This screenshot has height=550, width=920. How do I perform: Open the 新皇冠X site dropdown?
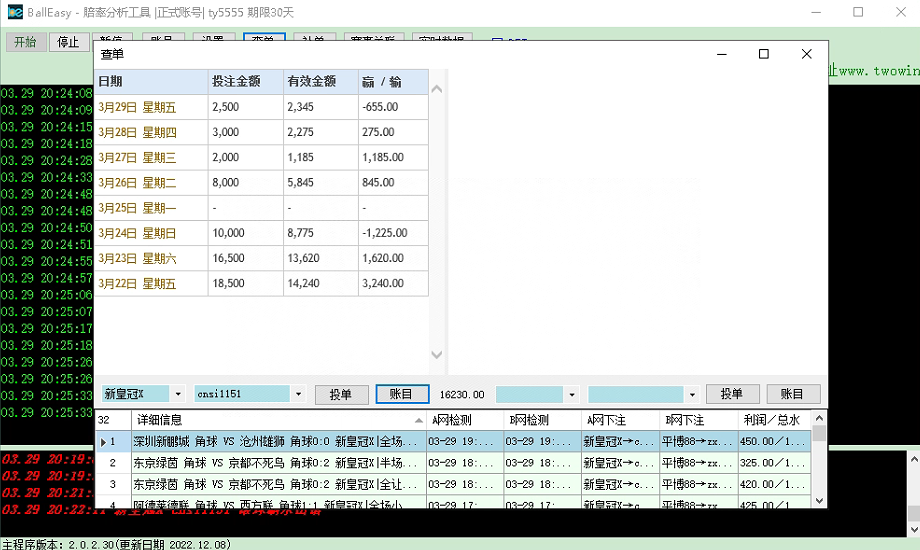coord(178,395)
